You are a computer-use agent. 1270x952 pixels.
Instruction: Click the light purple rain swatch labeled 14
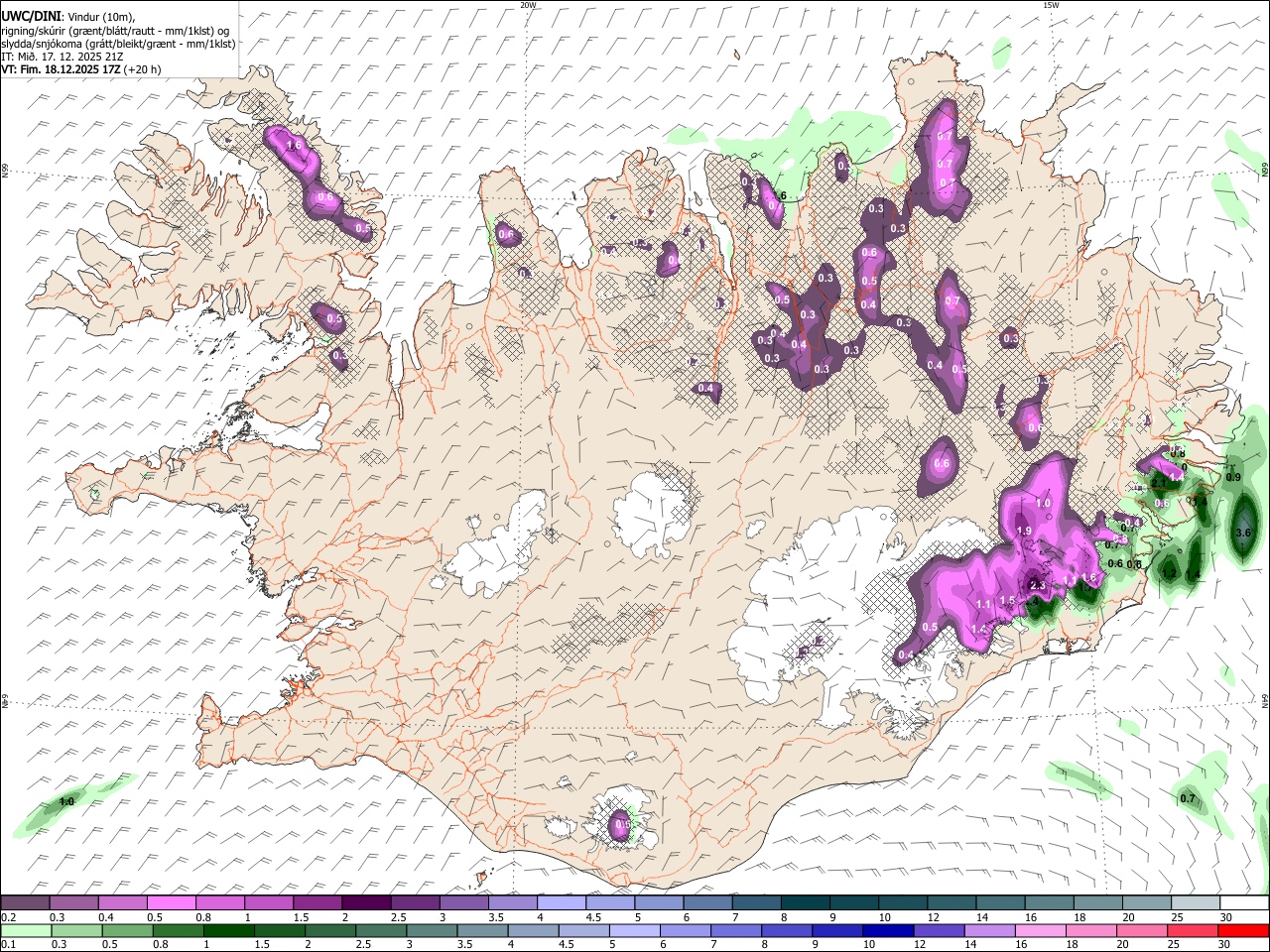[x=990, y=930]
